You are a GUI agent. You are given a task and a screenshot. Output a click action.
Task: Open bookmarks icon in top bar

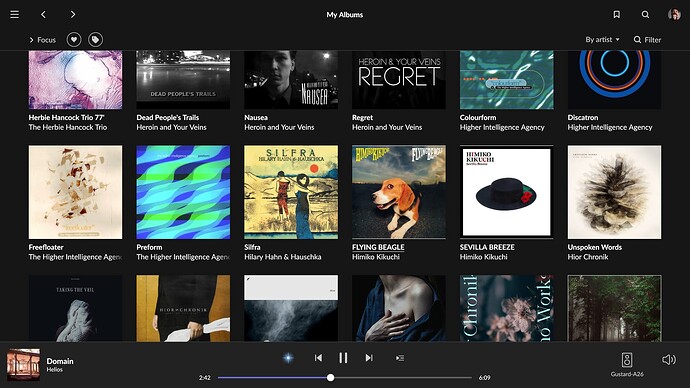point(617,15)
